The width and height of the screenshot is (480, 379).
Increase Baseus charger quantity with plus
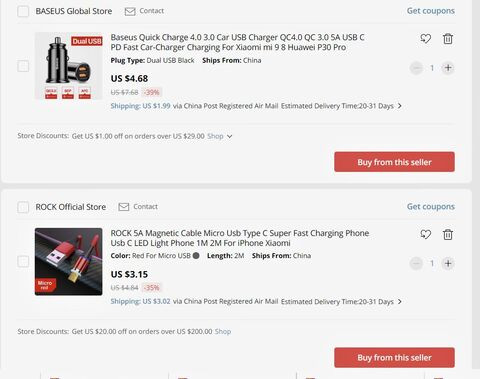click(448, 68)
